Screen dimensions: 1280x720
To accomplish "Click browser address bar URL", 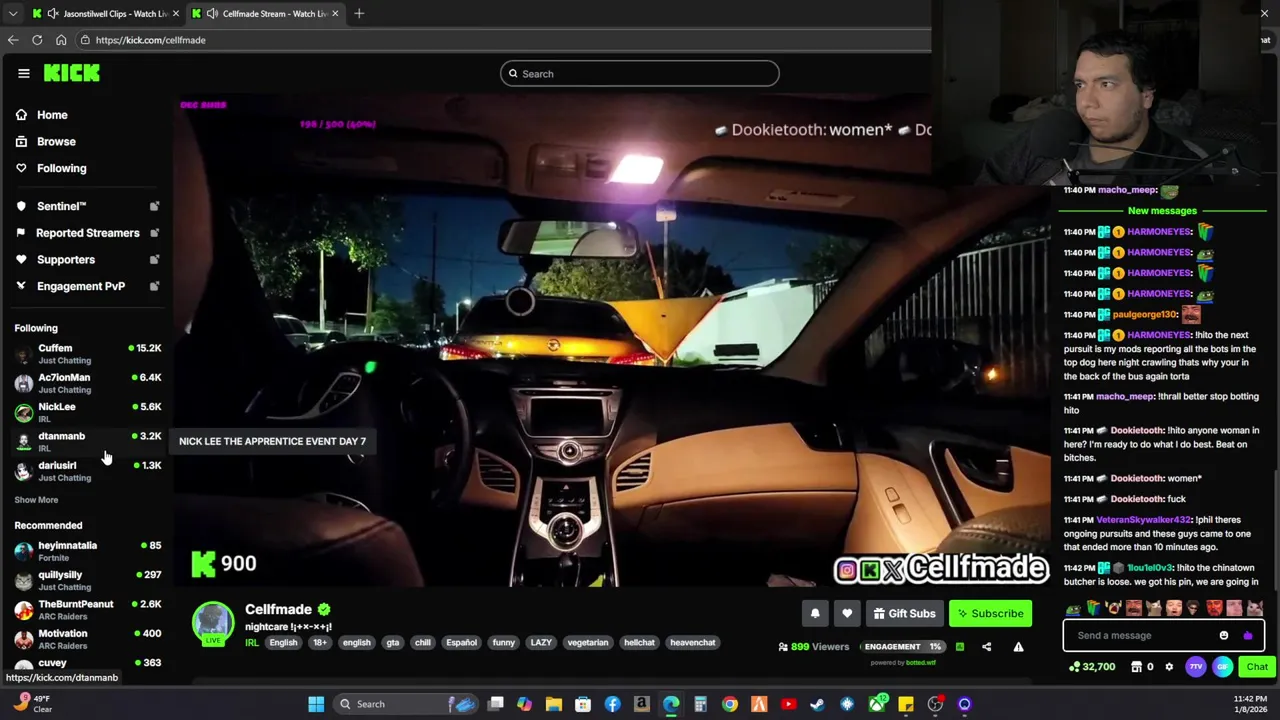I will pyautogui.click(x=150, y=40).
